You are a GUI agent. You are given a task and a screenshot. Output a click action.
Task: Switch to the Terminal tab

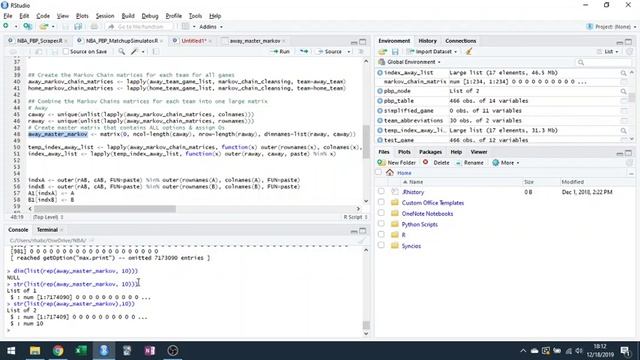coord(47,230)
